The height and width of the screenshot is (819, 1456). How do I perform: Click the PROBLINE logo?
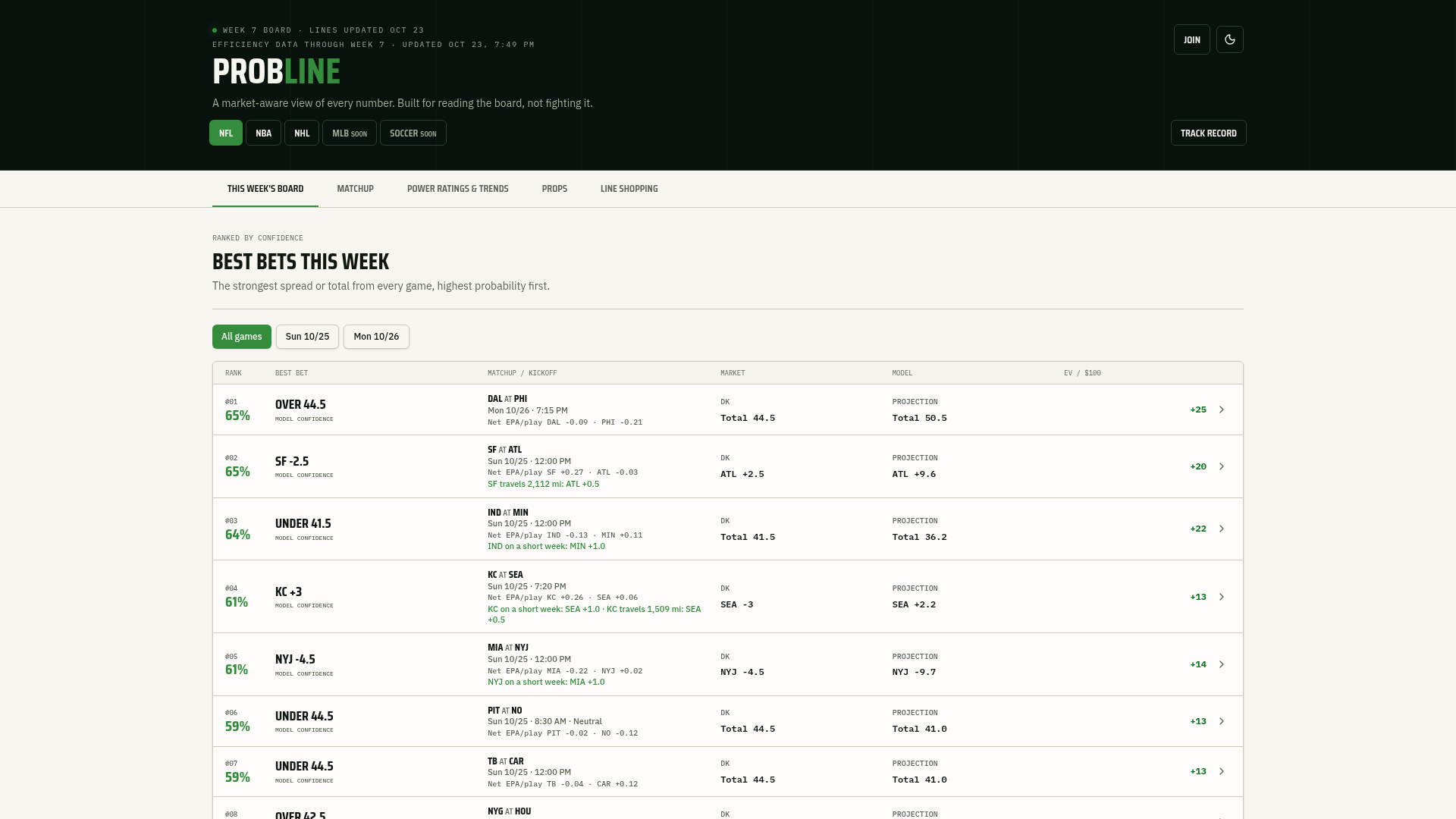[x=276, y=71]
